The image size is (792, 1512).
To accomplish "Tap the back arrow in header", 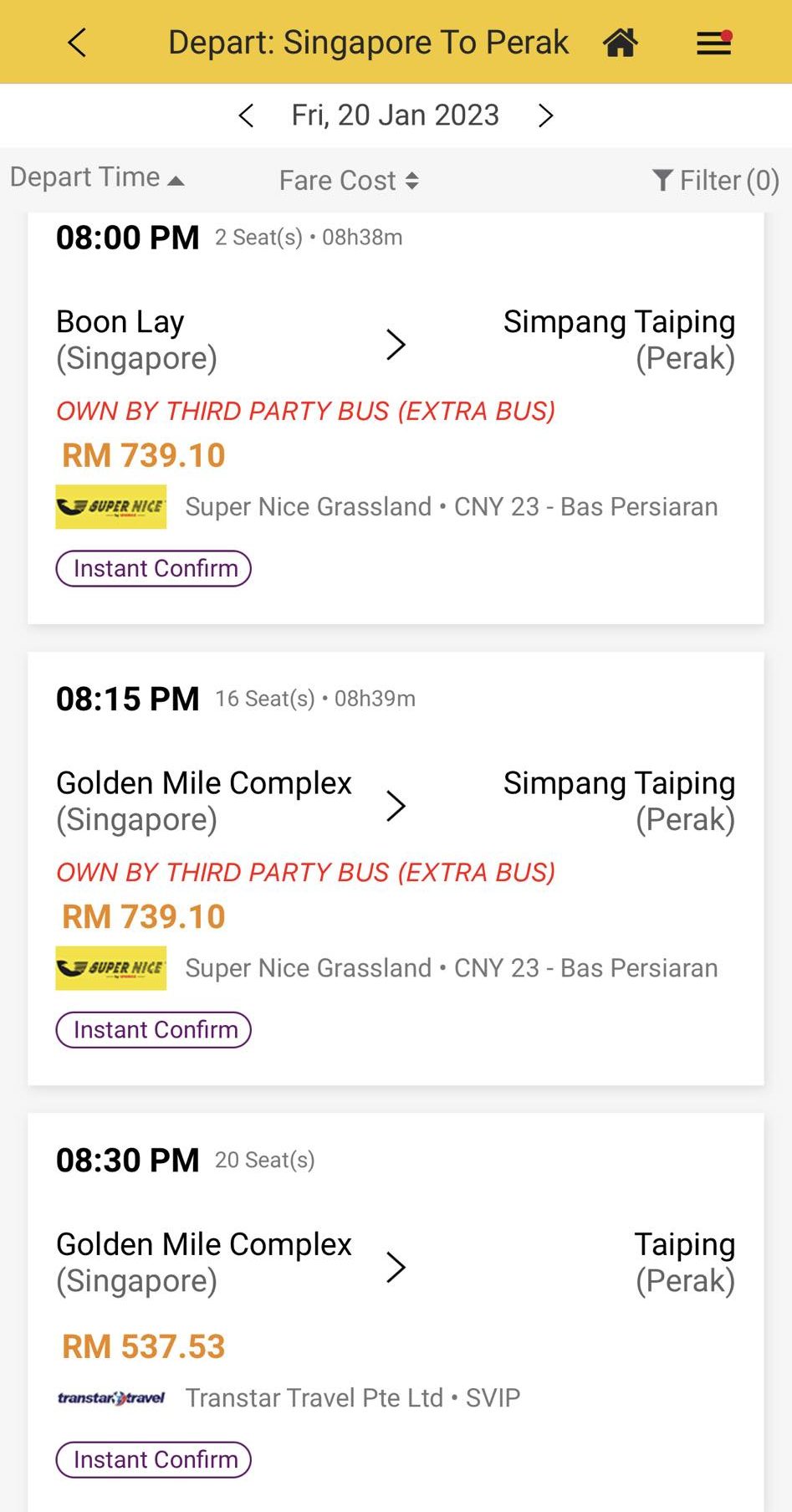I will click(x=77, y=43).
